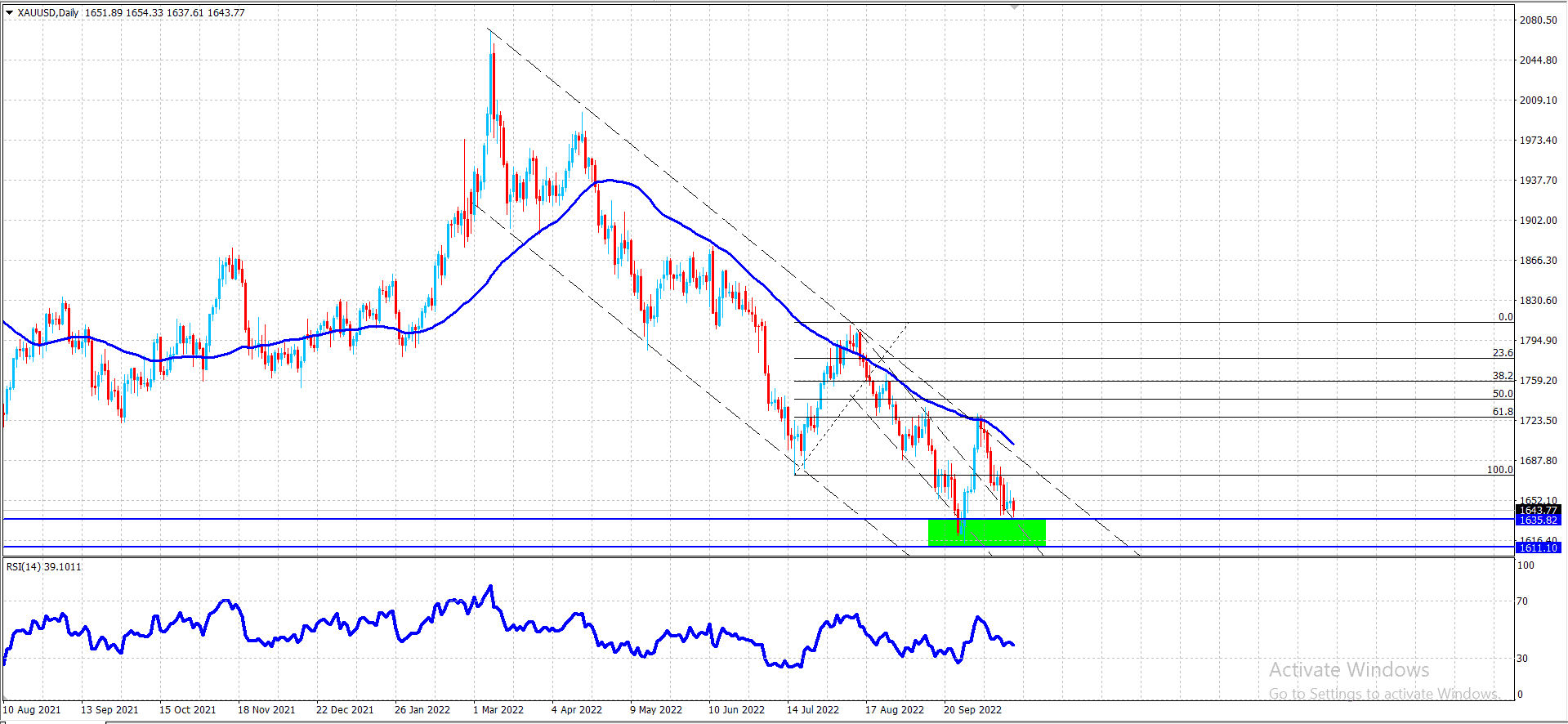Screen dimensions: 1568x724
Task: Click the triangle arrow before XAUUSD,Daily title
Action: (9, 13)
